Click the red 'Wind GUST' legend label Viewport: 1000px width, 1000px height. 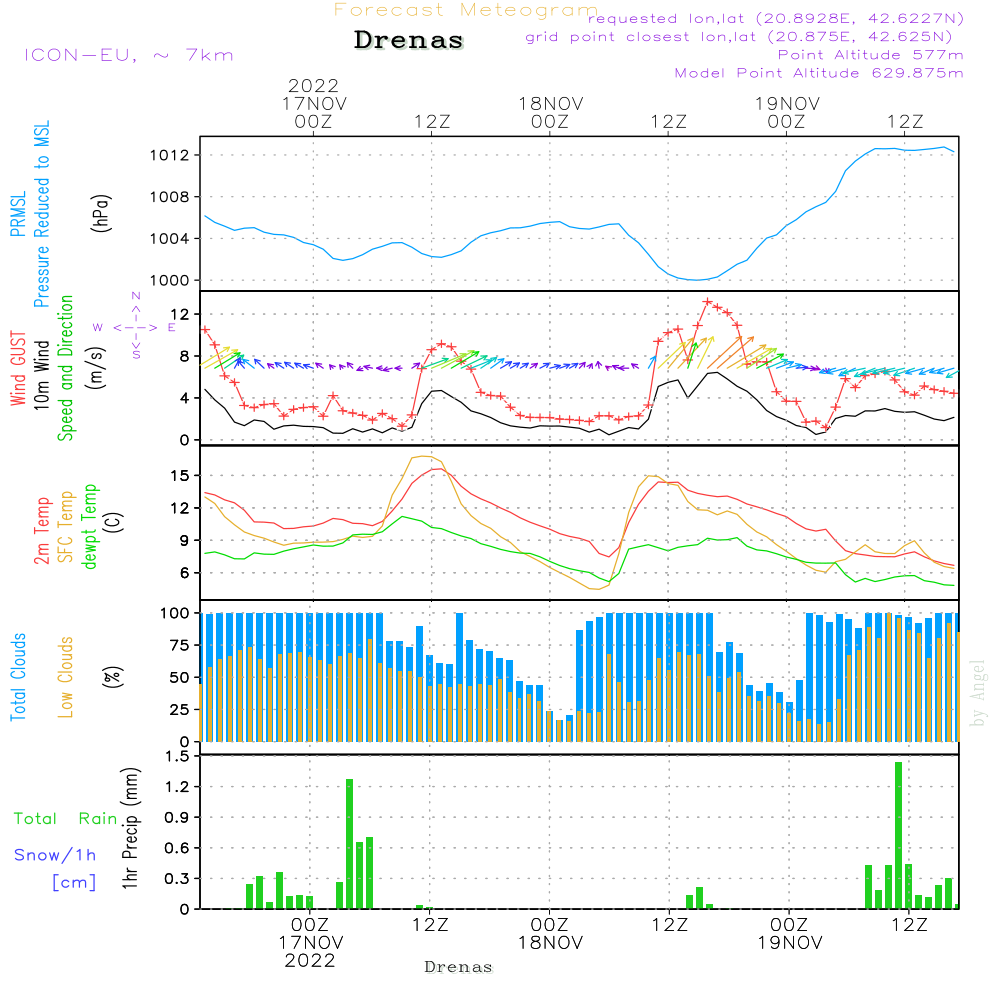click(18, 368)
